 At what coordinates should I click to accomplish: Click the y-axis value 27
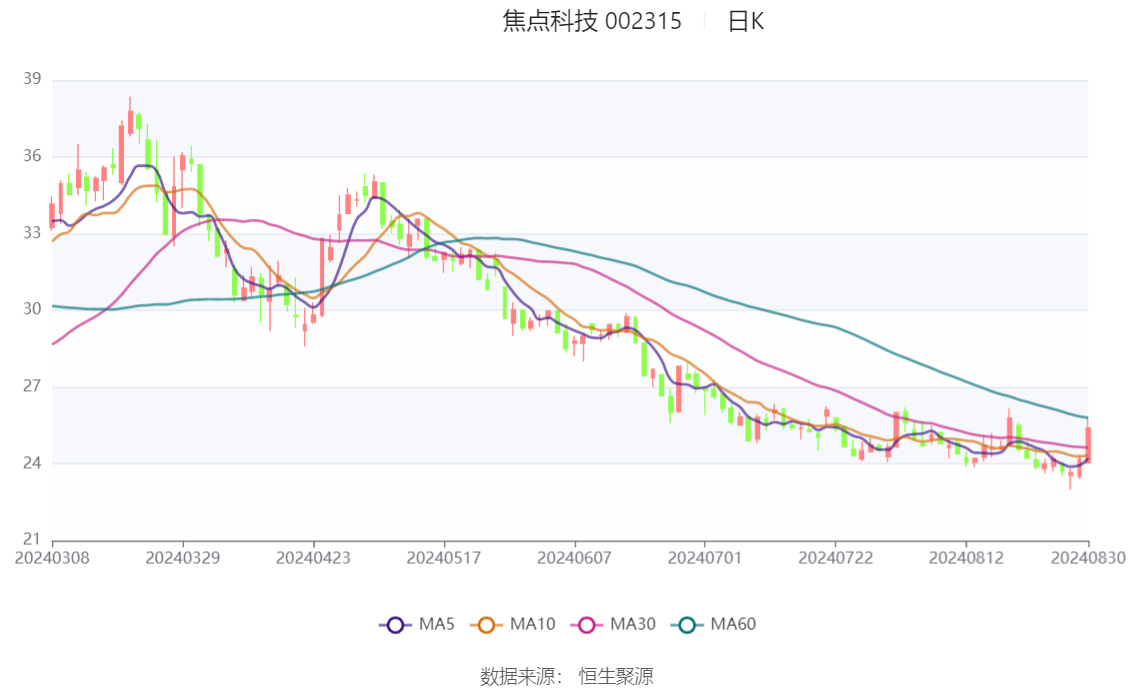[32, 386]
